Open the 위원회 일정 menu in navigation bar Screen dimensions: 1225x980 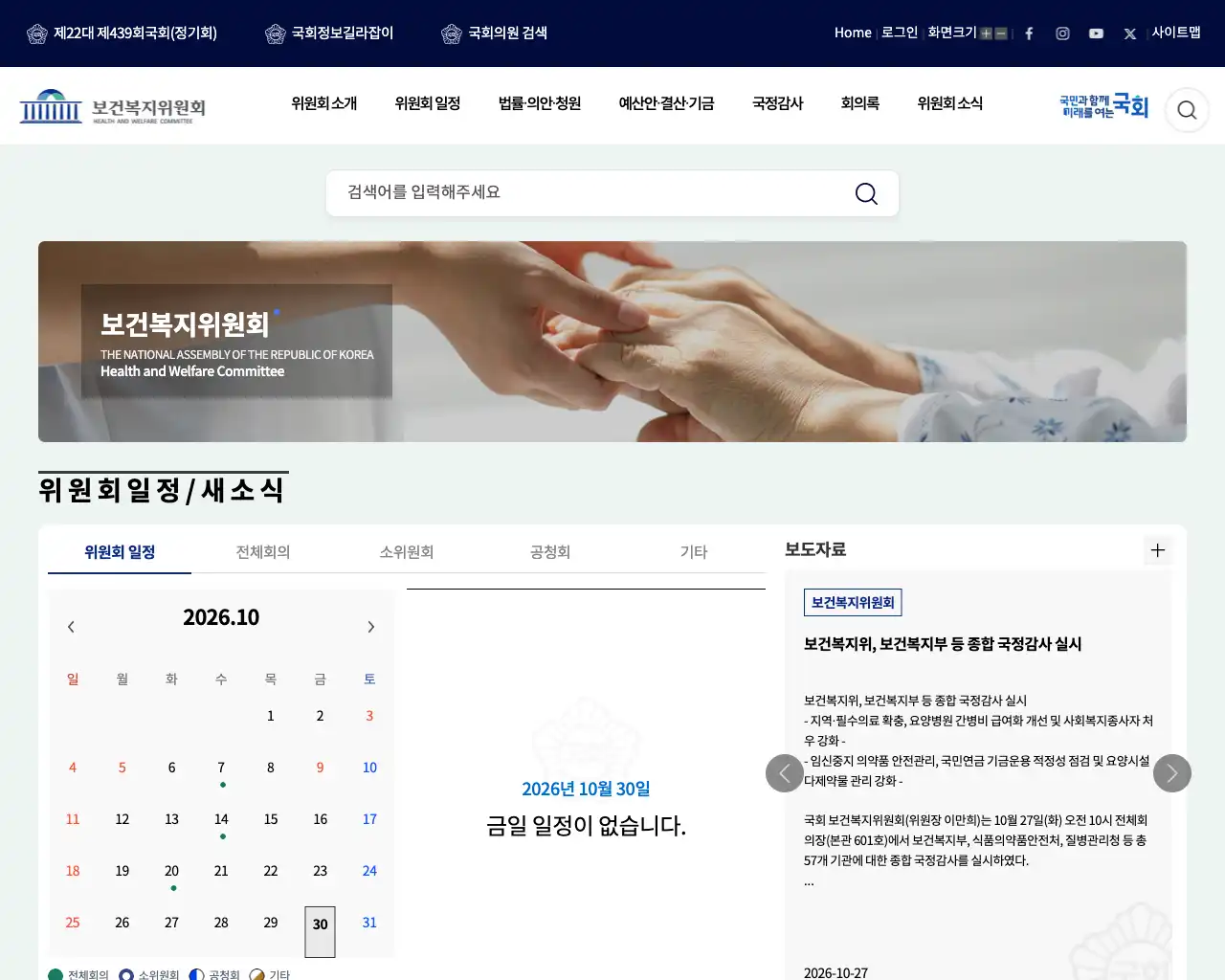428,103
